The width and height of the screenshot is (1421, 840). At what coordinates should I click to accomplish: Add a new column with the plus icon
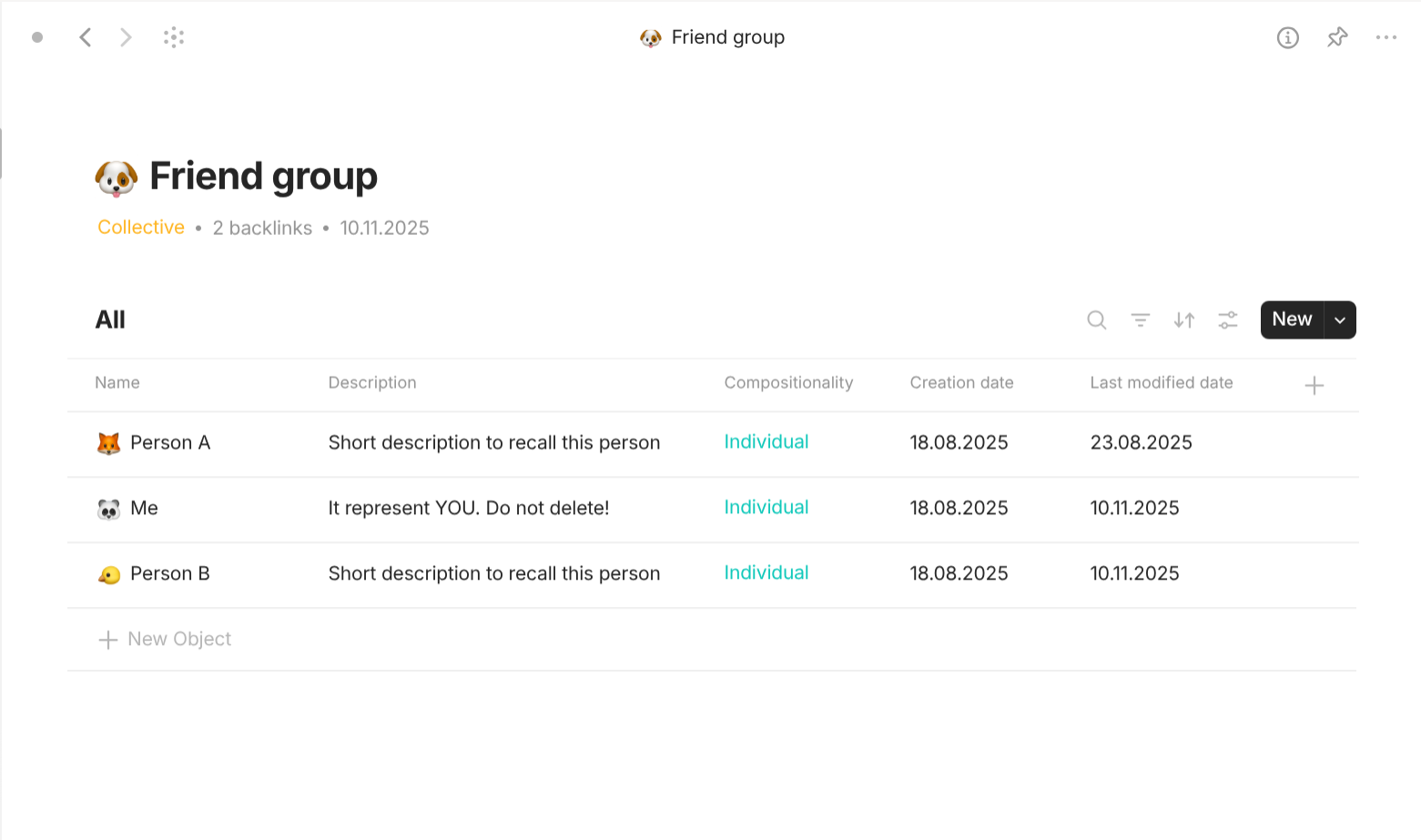[1314, 385]
